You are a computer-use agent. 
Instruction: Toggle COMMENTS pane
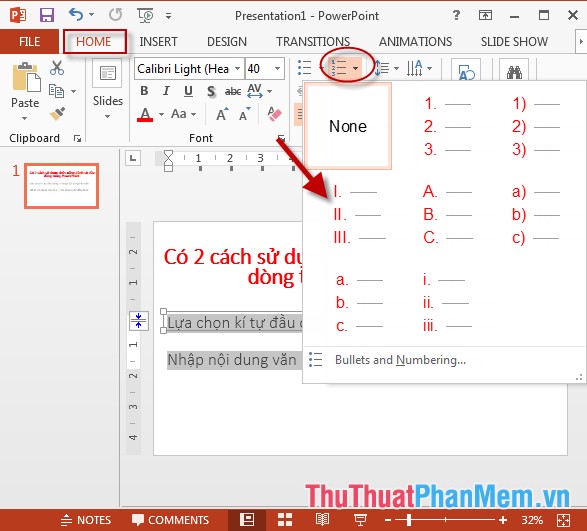click(x=170, y=520)
